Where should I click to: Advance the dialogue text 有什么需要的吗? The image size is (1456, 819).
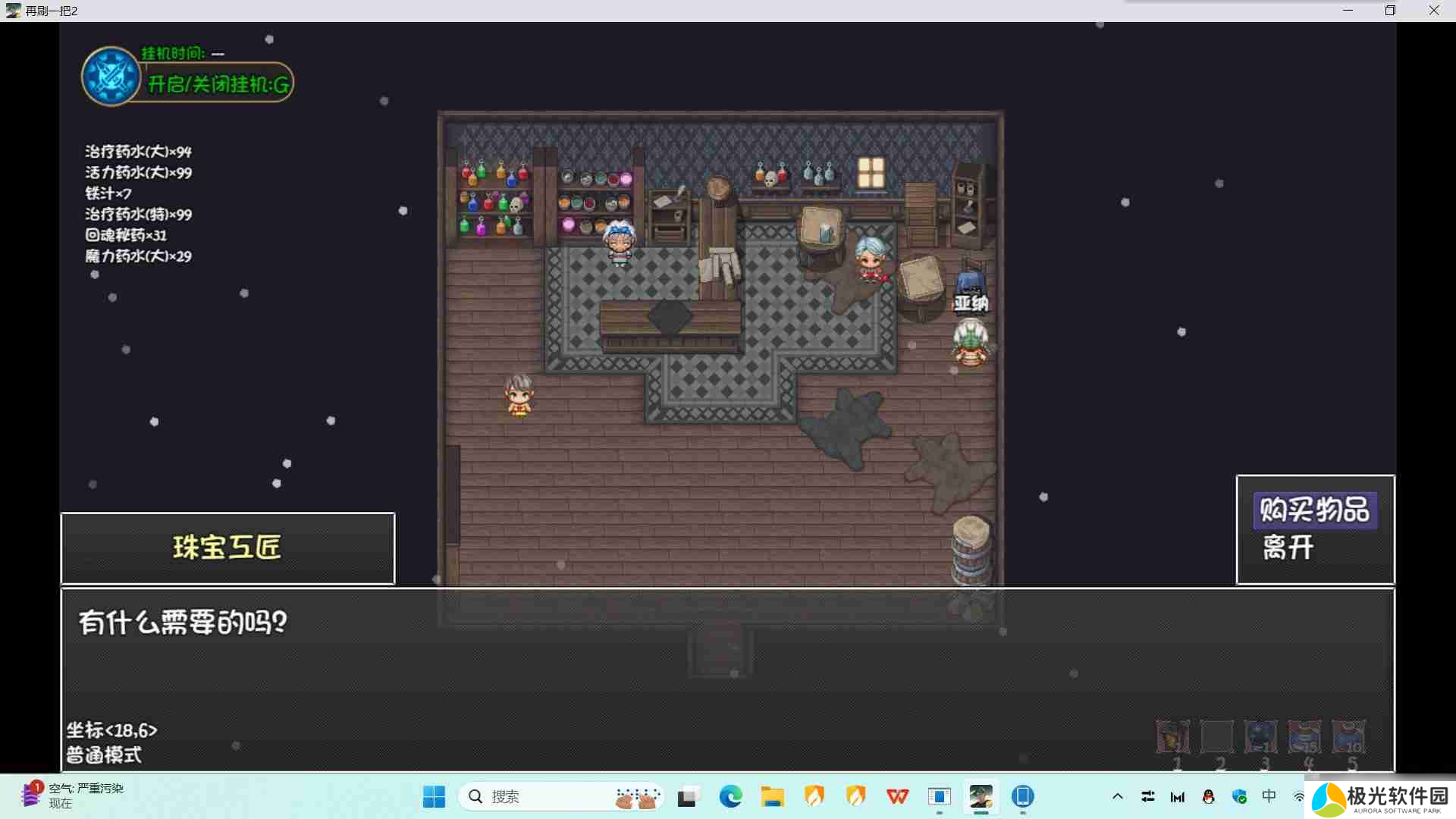coord(183,623)
